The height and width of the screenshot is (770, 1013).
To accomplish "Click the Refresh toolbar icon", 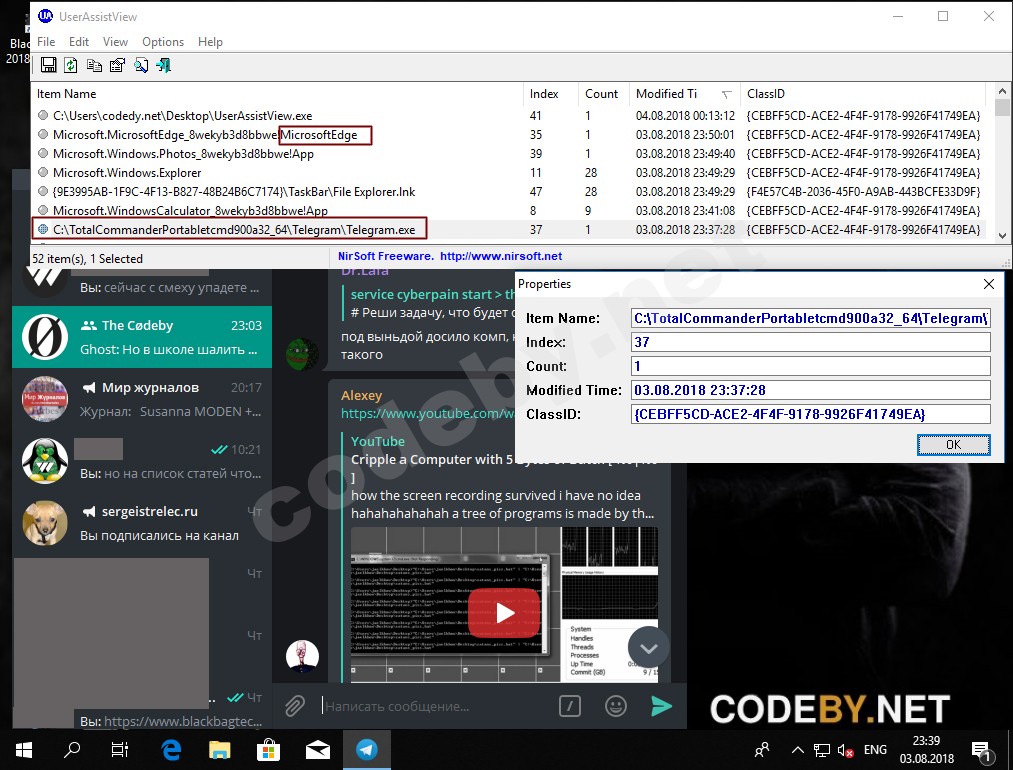I will pyautogui.click(x=70, y=65).
